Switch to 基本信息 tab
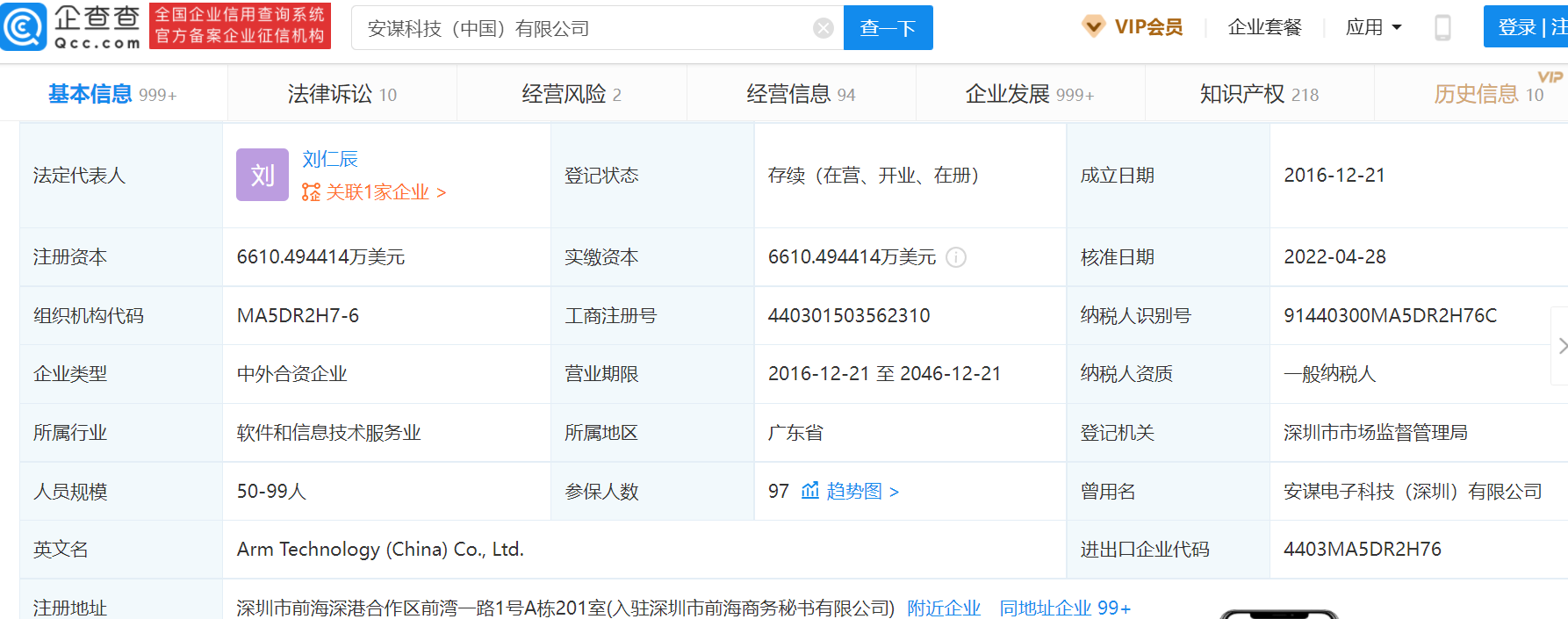 tap(112, 94)
